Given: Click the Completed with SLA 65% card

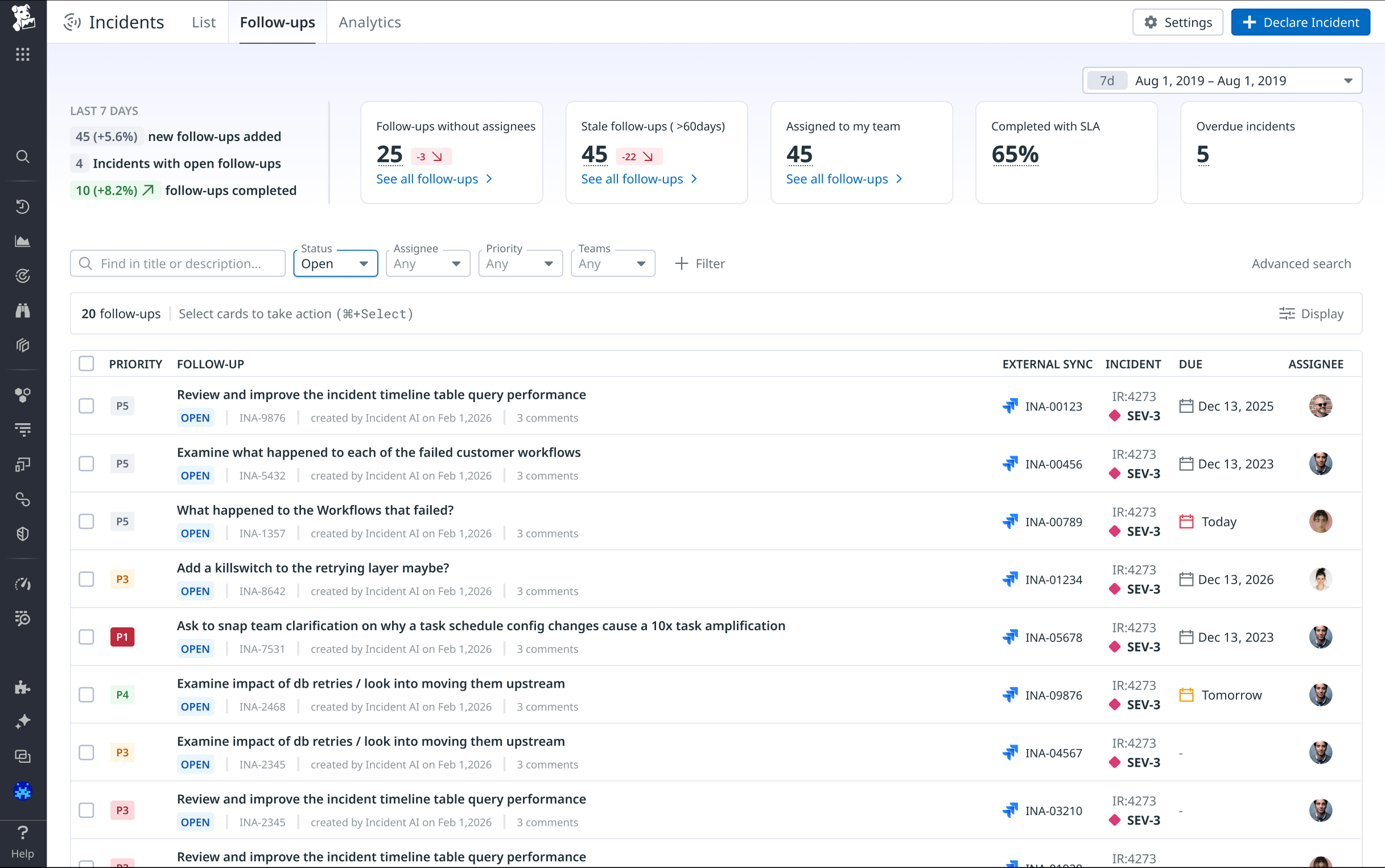Looking at the screenshot, I should click(x=1066, y=152).
